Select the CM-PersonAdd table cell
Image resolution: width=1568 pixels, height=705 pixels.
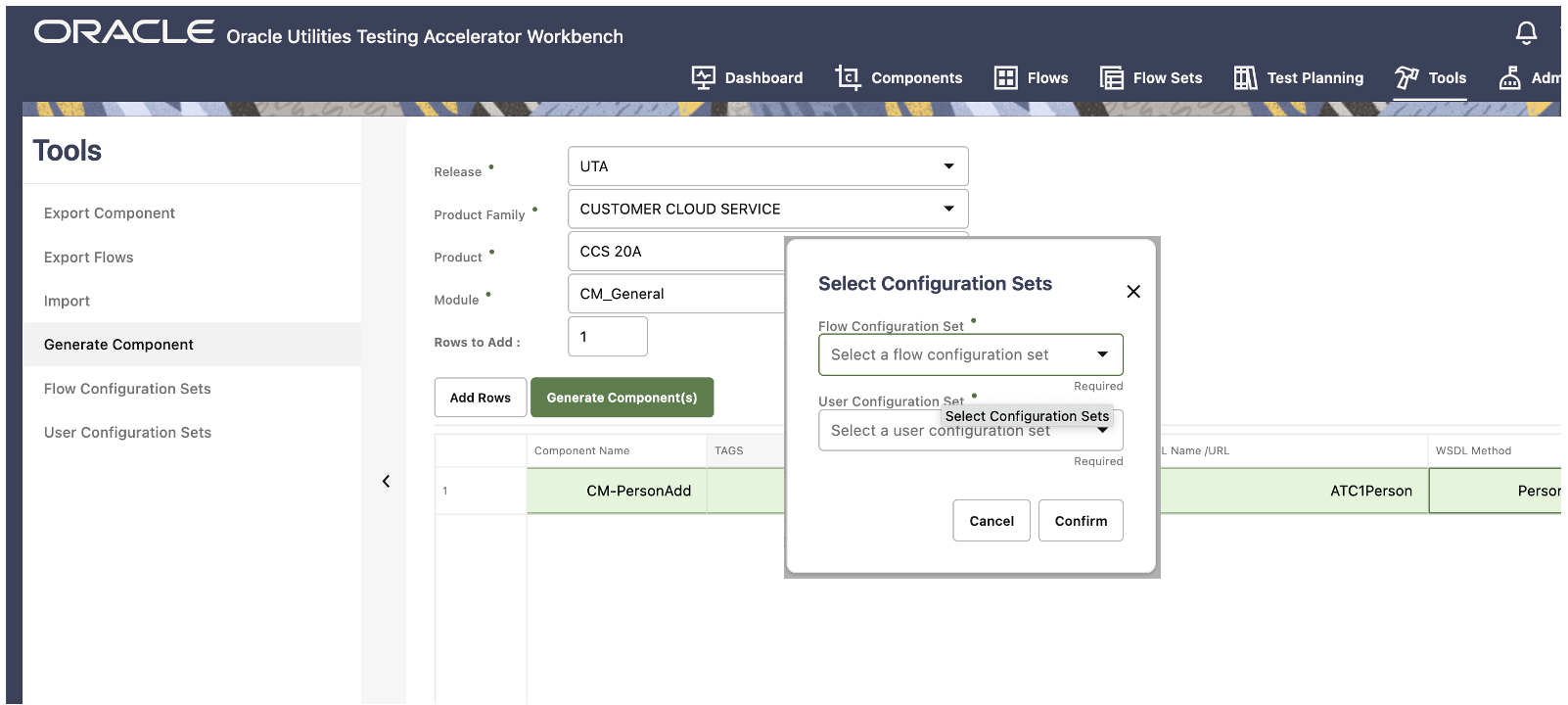(617, 491)
